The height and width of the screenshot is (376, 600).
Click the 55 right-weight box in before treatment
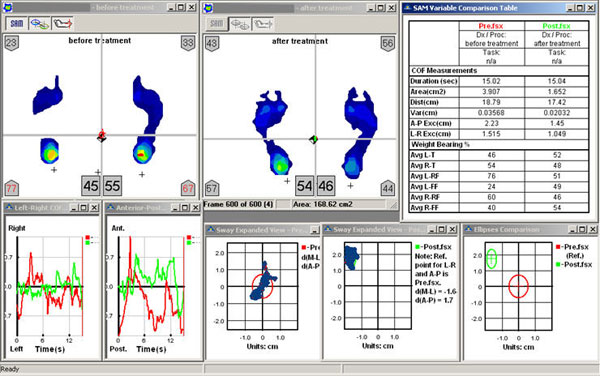[112, 186]
